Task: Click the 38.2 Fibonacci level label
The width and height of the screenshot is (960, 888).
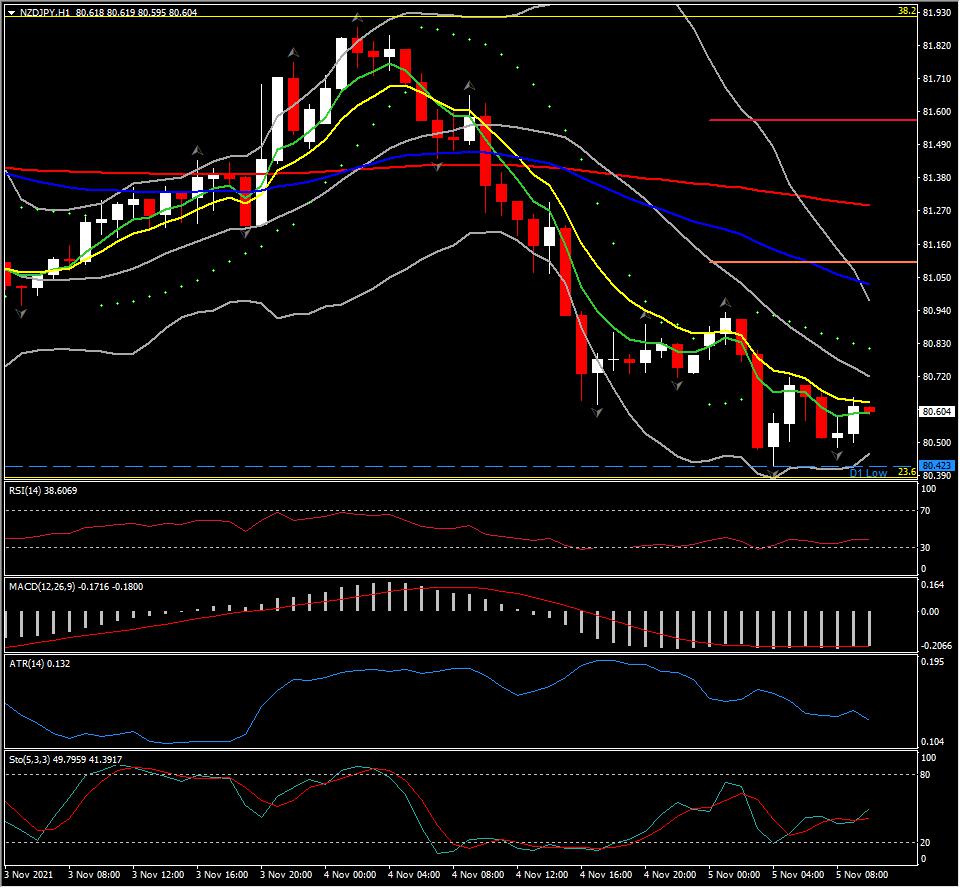Action: coord(907,11)
